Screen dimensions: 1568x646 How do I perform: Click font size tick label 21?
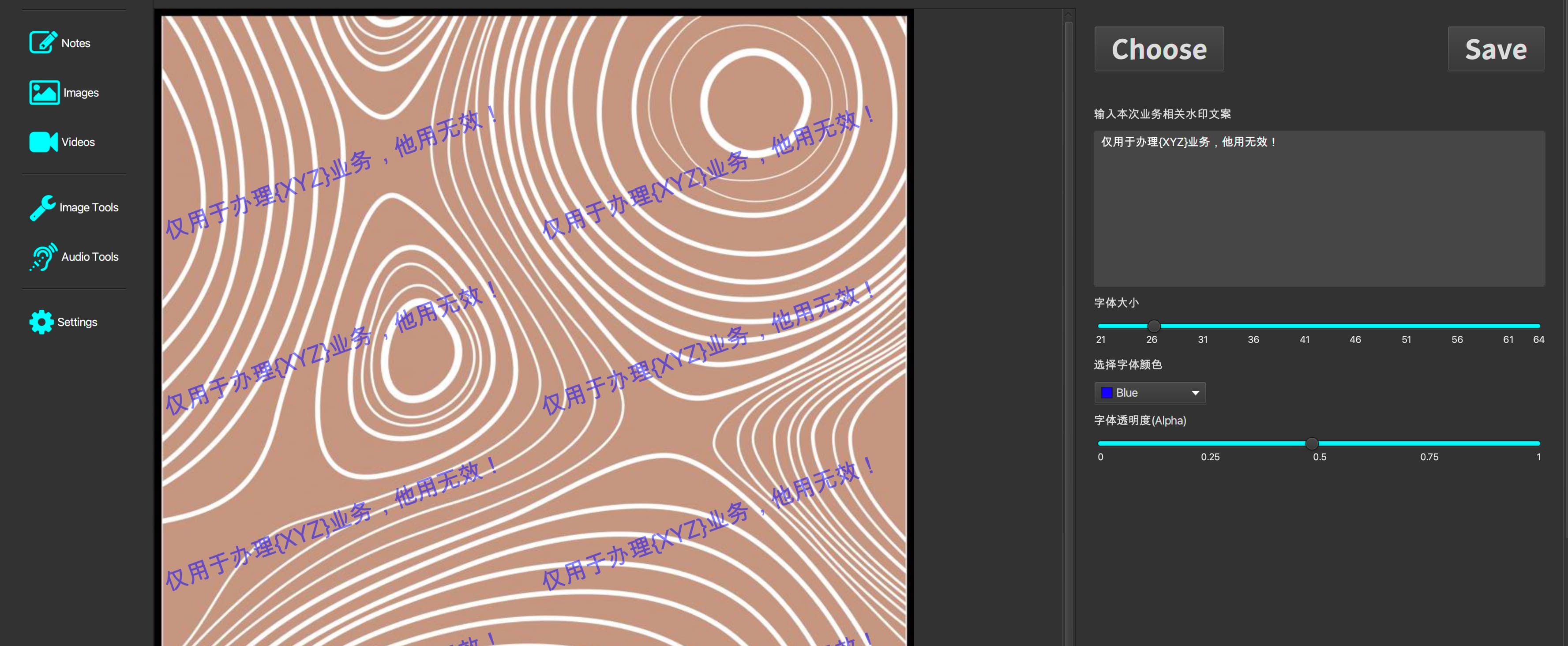[x=1100, y=340]
